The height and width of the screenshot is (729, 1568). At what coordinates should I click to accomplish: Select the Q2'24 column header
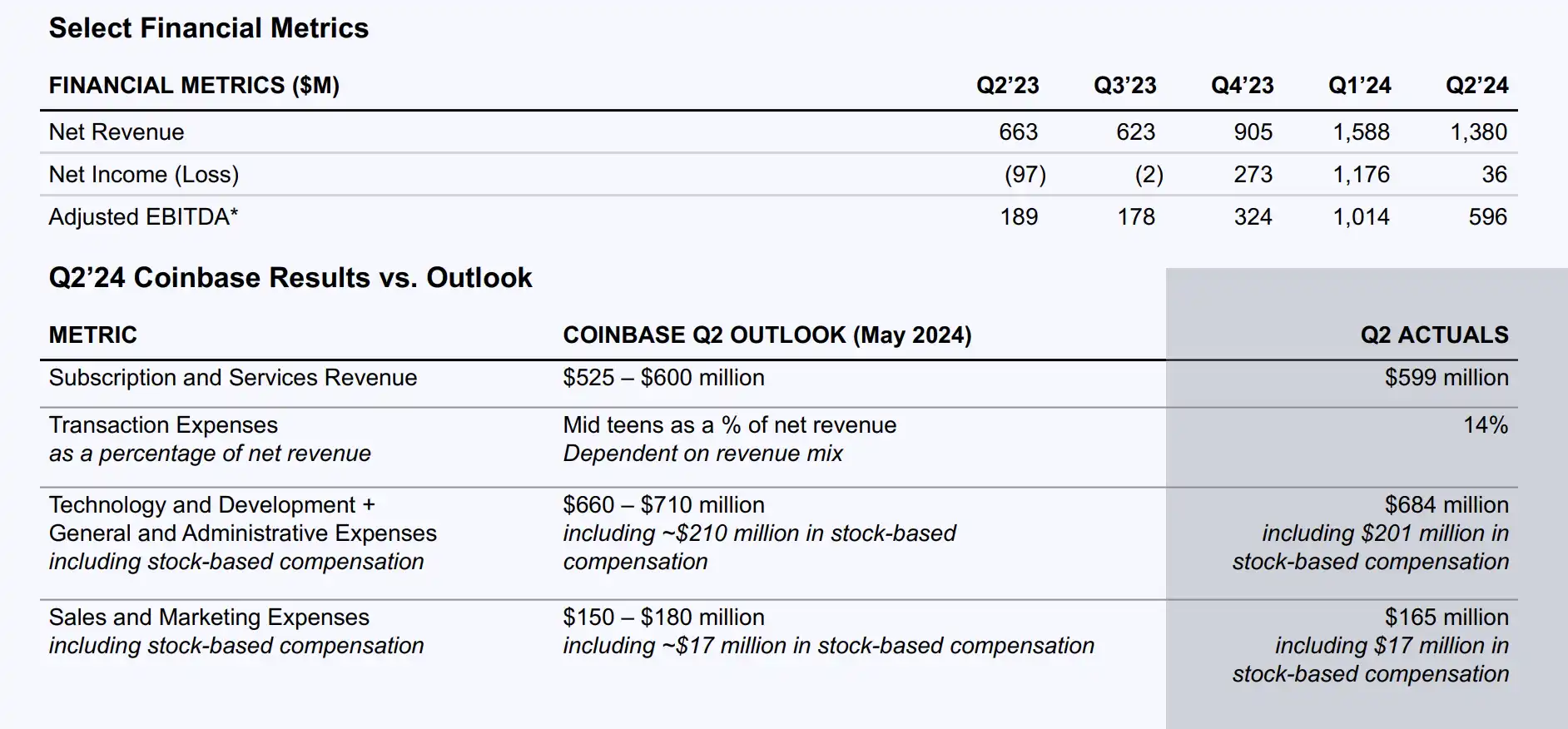(1476, 86)
